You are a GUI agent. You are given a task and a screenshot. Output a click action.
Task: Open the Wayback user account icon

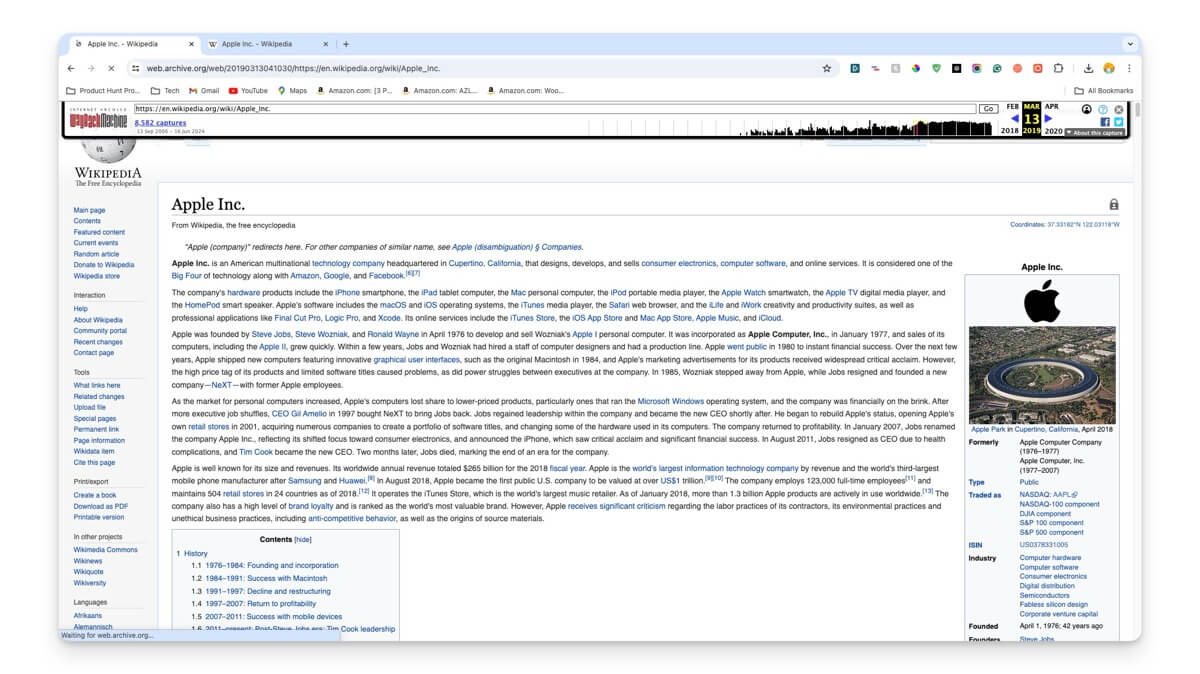click(1087, 109)
